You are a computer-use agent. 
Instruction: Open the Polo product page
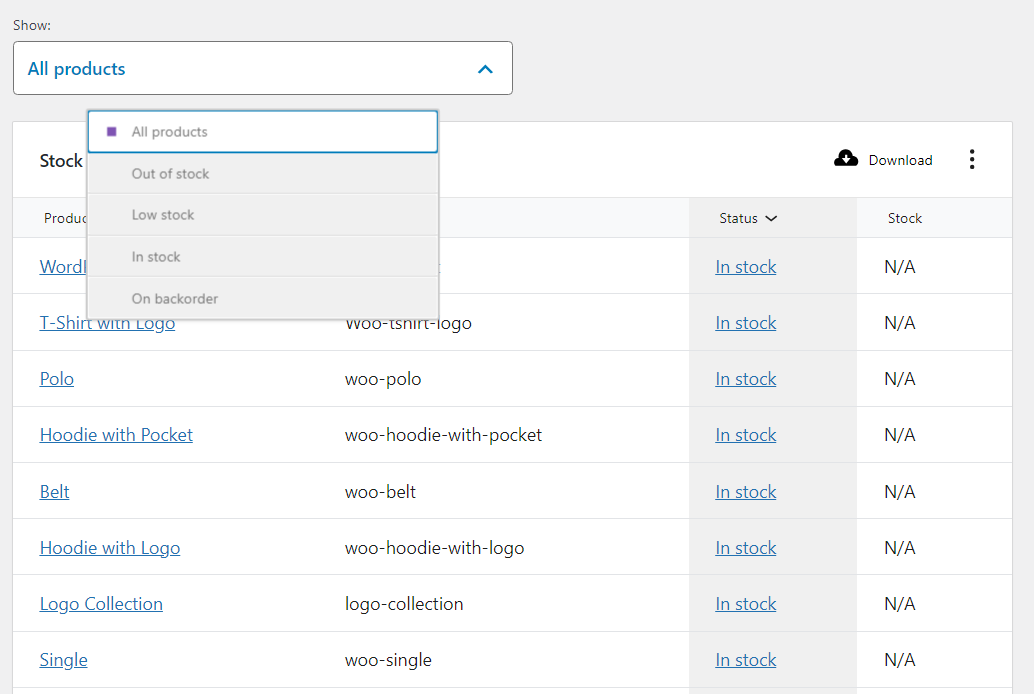point(56,378)
